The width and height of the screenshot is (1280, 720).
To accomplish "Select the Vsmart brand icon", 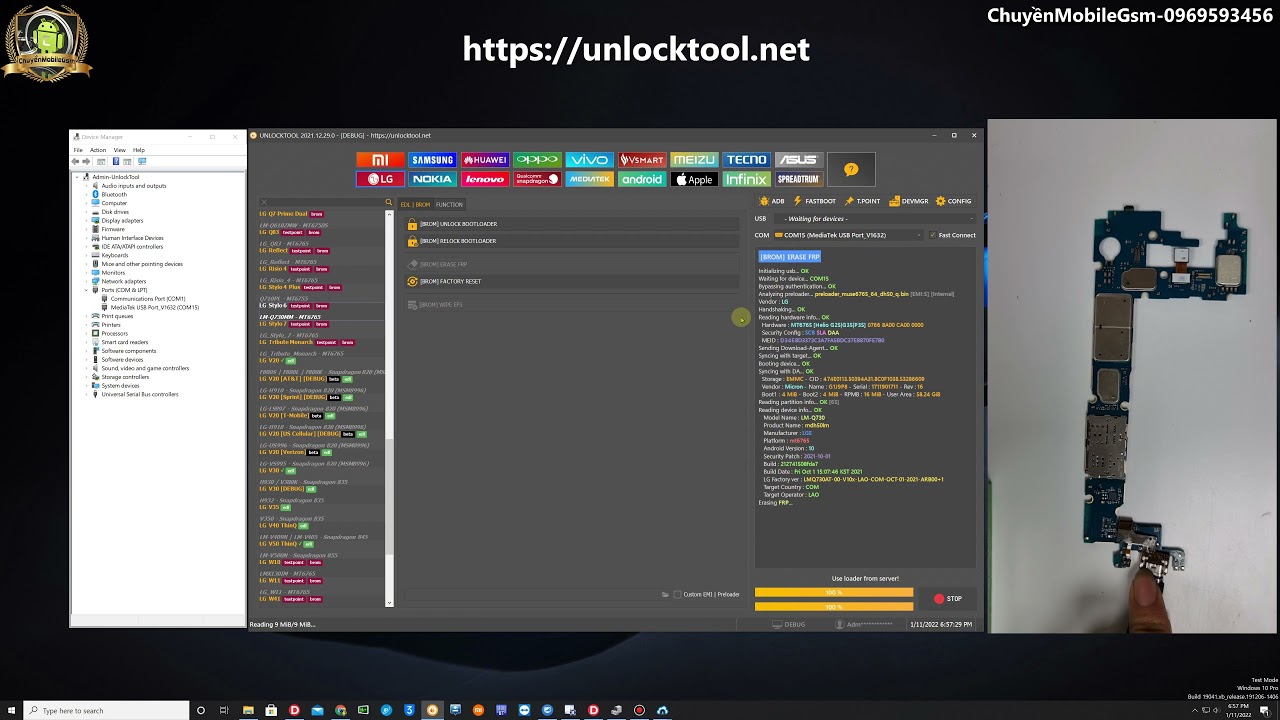I will tap(641, 160).
